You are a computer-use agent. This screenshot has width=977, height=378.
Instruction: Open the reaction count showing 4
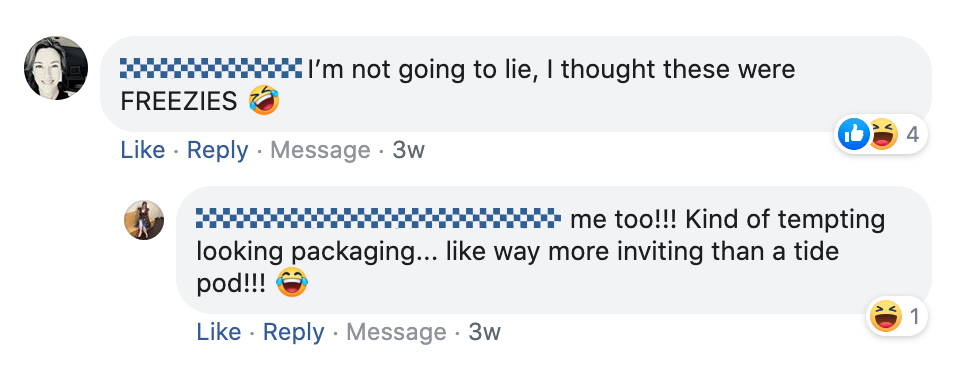tap(912, 135)
